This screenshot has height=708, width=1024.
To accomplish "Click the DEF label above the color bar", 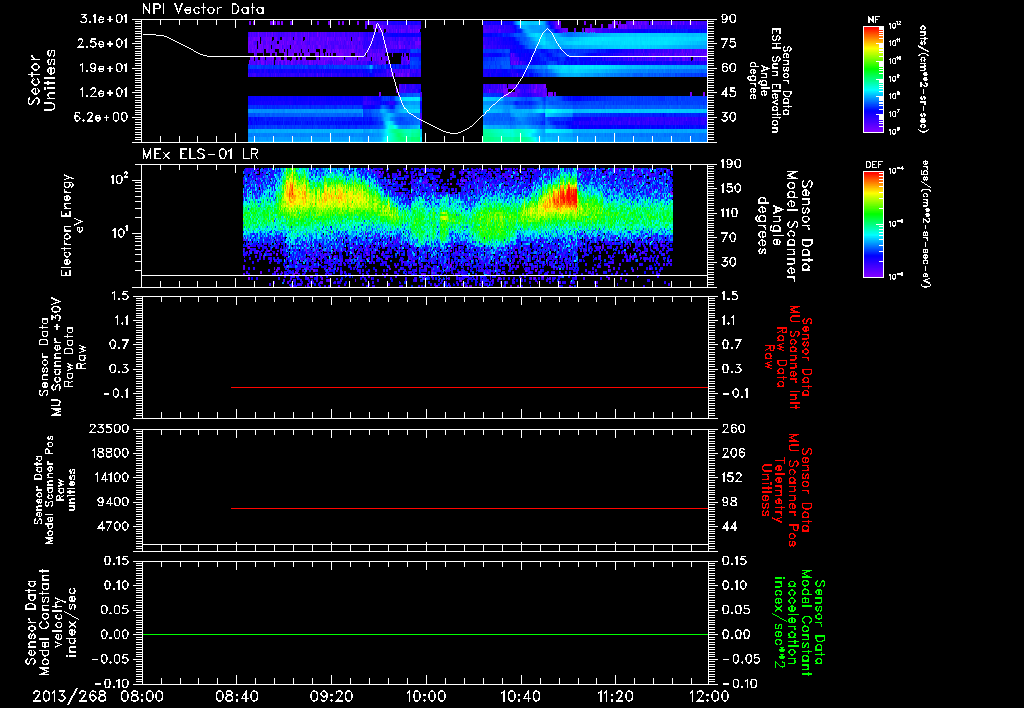I will (x=874, y=165).
